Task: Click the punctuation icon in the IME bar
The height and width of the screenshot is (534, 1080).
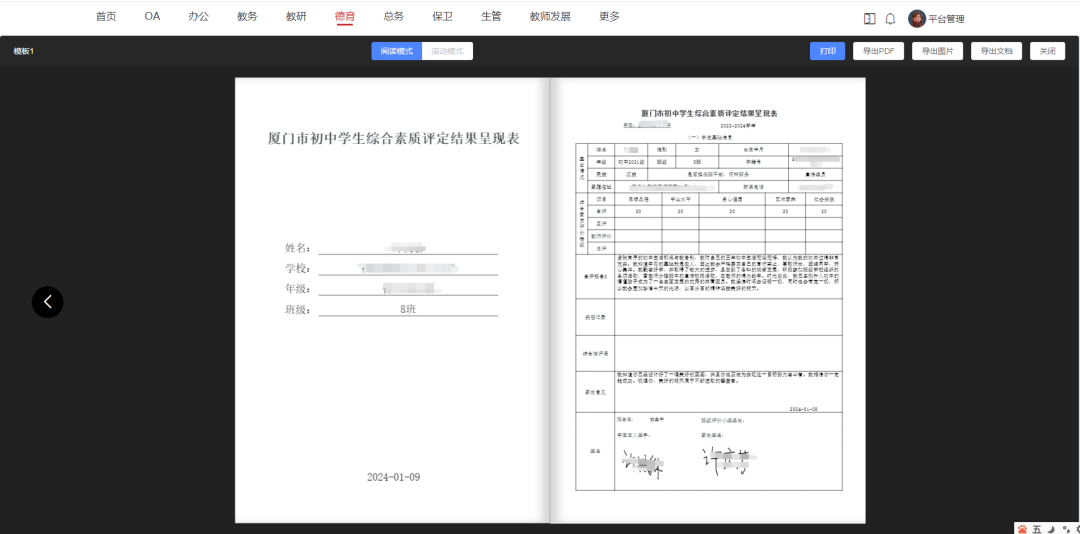Action: pyautogui.click(x=1064, y=527)
